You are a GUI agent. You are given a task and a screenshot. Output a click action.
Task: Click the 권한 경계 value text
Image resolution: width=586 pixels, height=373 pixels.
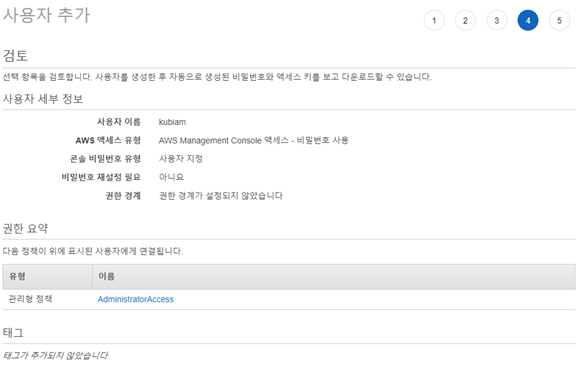(x=221, y=195)
